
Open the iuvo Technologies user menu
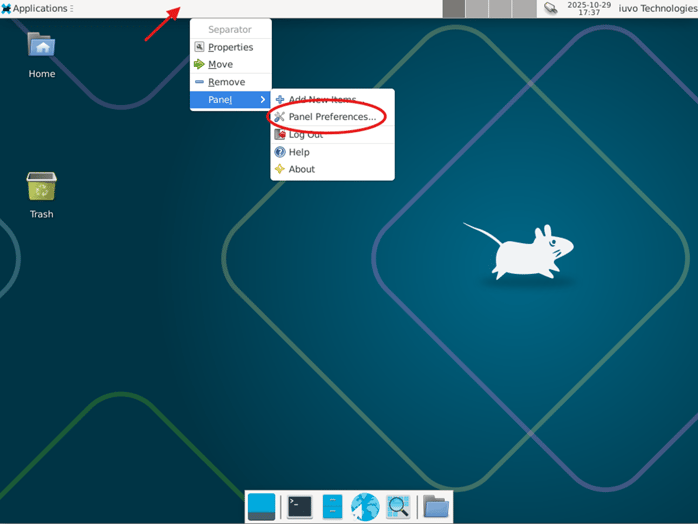click(x=657, y=9)
